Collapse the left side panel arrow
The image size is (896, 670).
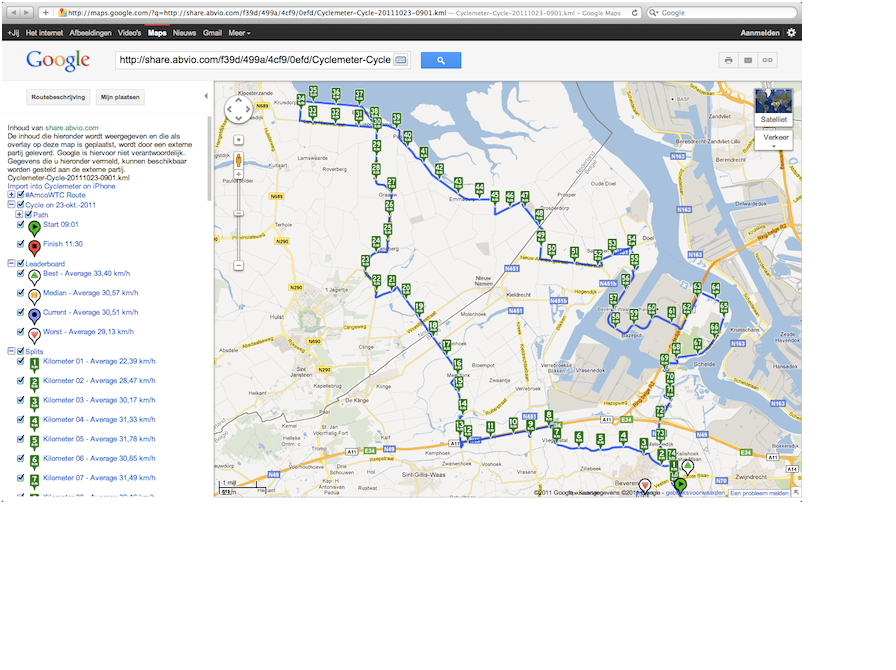point(206,96)
